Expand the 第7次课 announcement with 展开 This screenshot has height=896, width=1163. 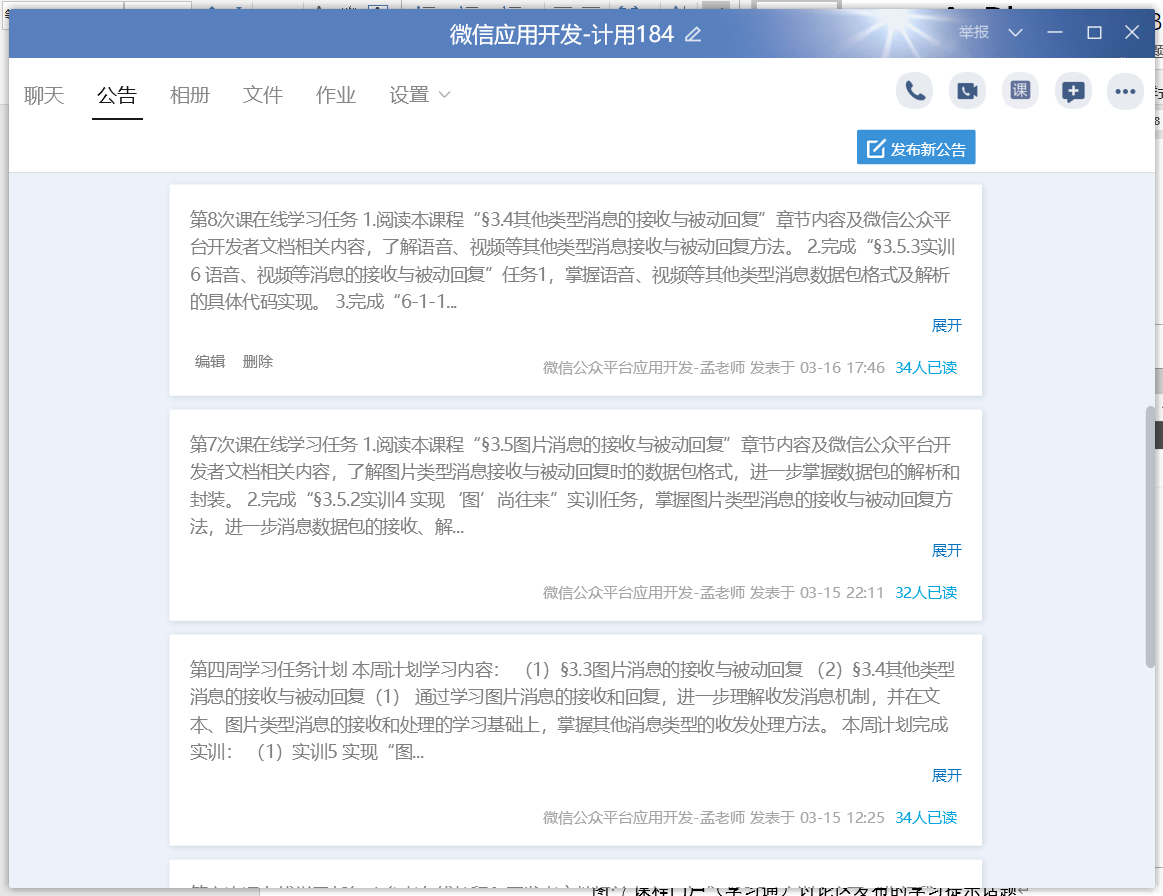(946, 551)
